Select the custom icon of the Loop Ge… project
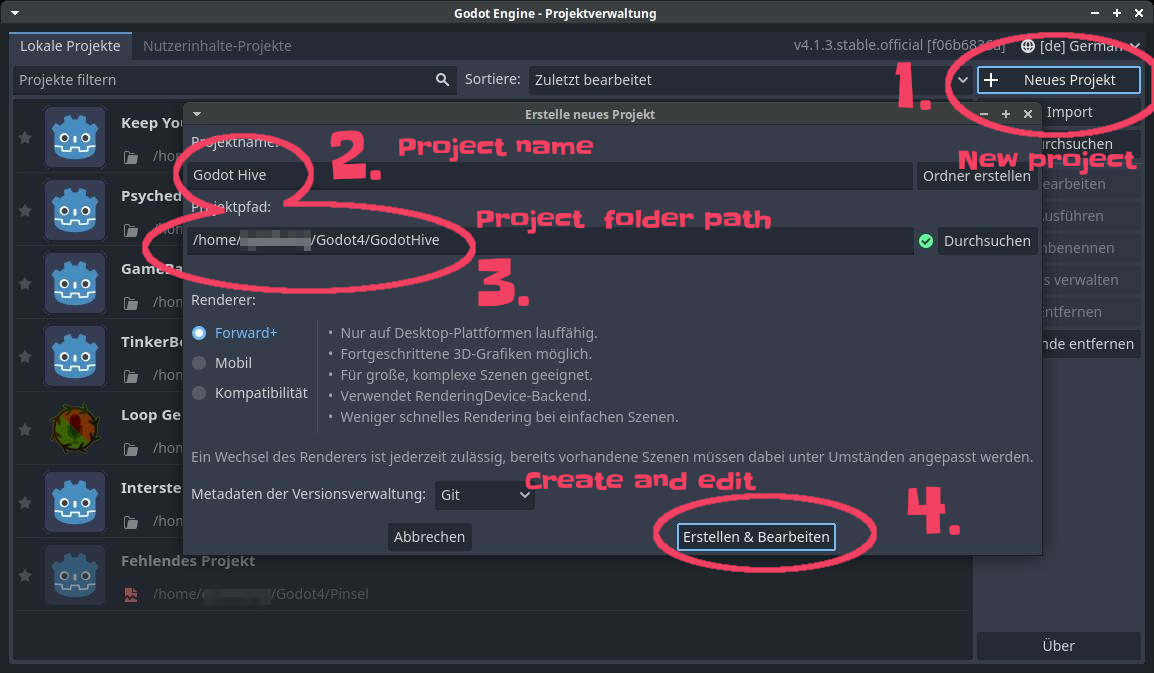1154x673 pixels. pos(75,429)
